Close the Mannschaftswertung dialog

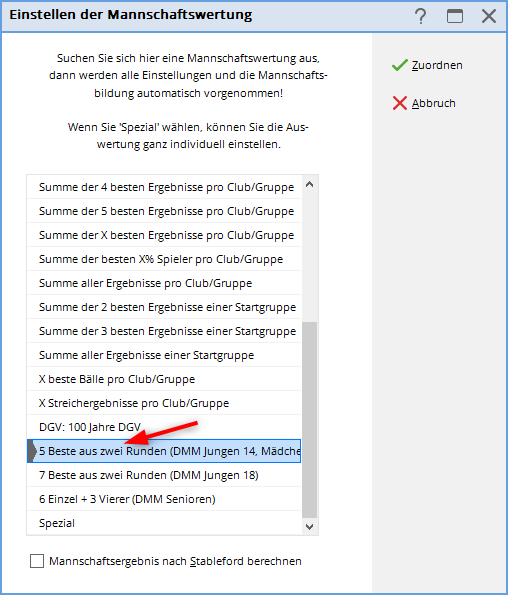coord(489,16)
